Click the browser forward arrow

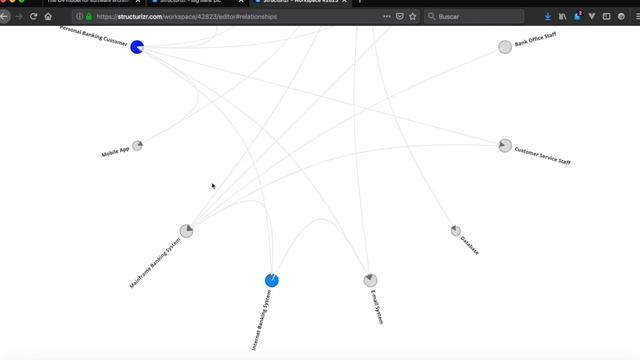coord(19,17)
